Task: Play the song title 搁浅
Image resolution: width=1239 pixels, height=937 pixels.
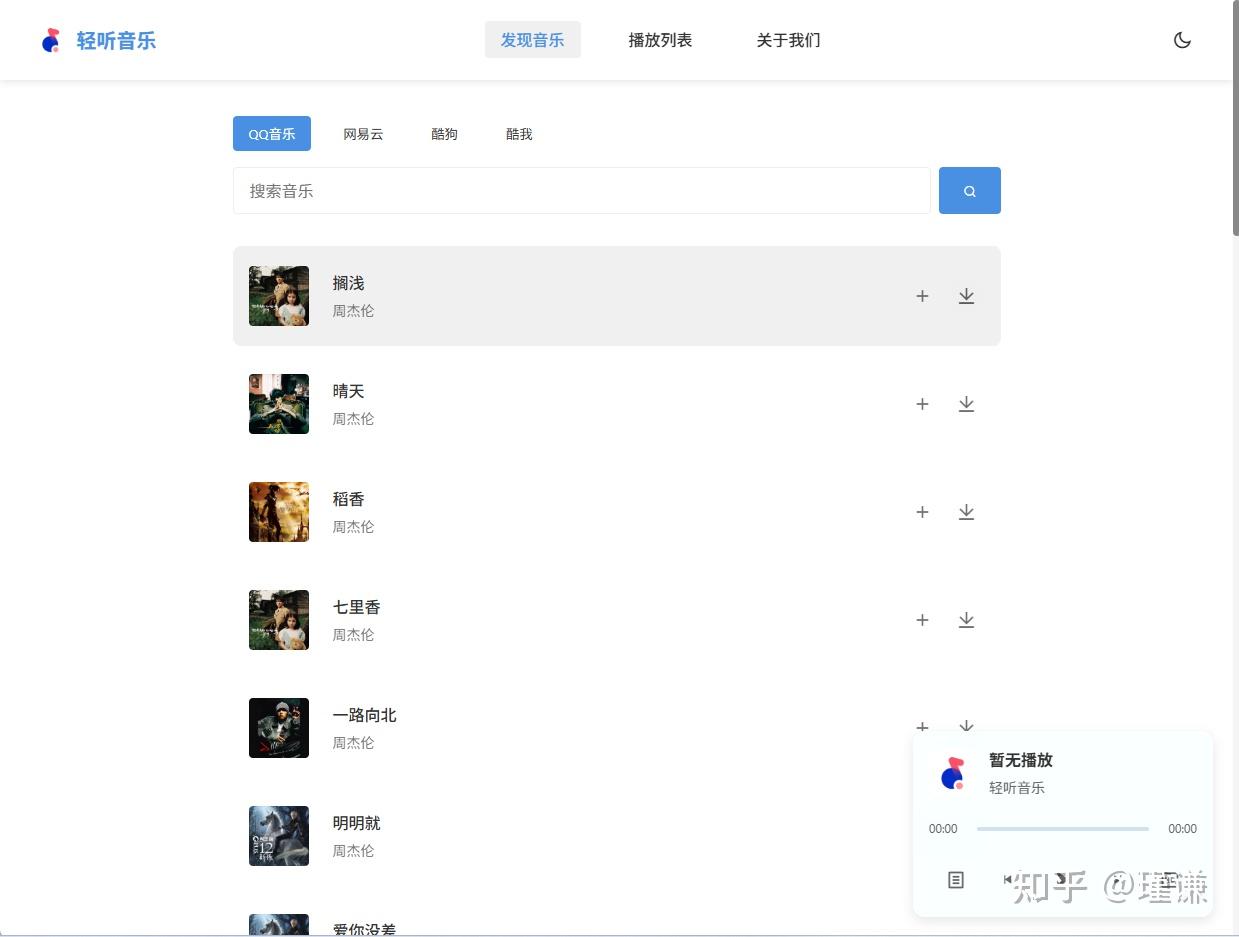Action: click(x=348, y=283)
